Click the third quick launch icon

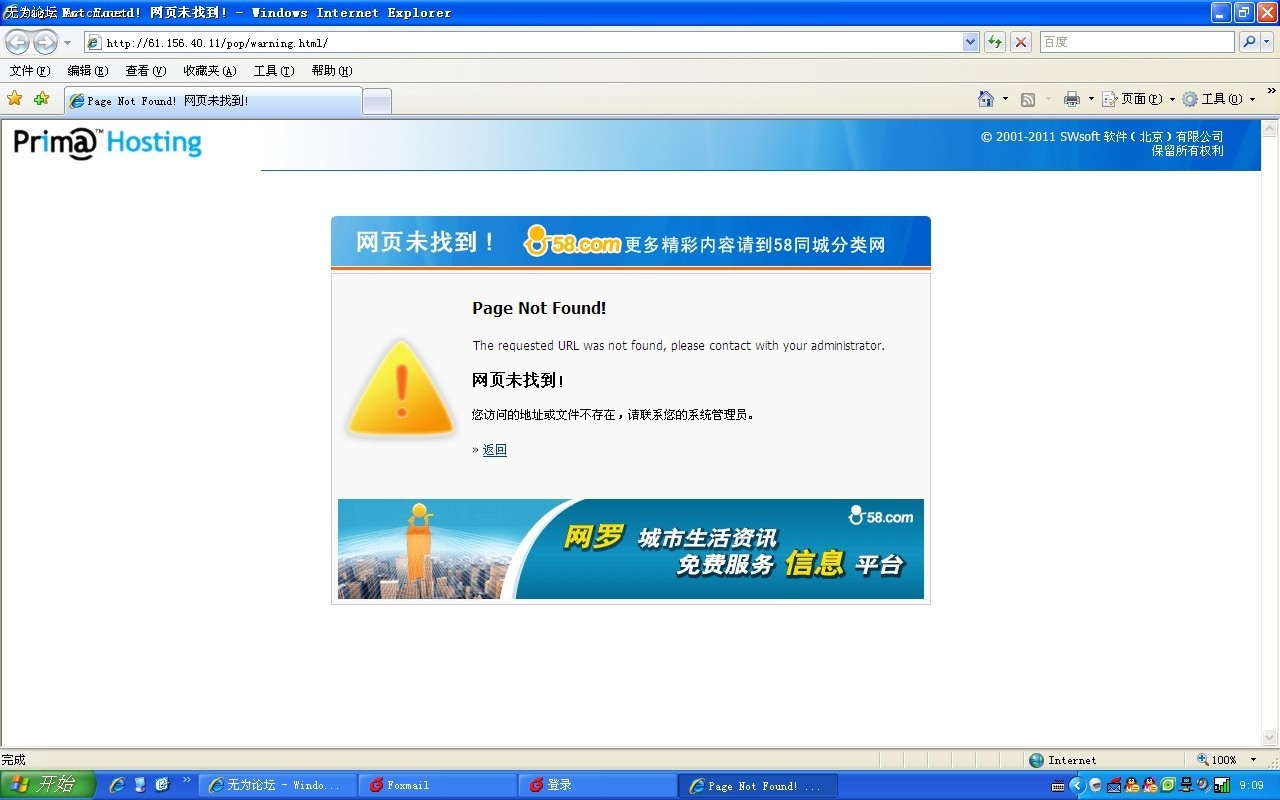pyautogui.click(x=162, y=785)
